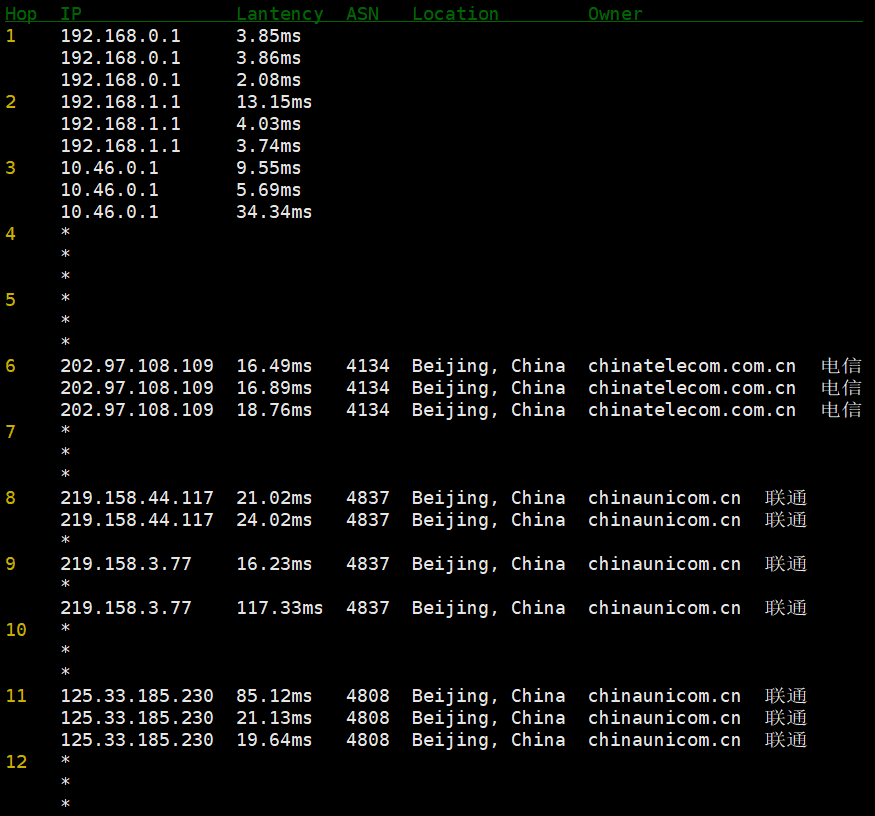Click ASN 4837 on the 16.23ms row
This screenshot has width=875, height=816.
pos(367,564)
